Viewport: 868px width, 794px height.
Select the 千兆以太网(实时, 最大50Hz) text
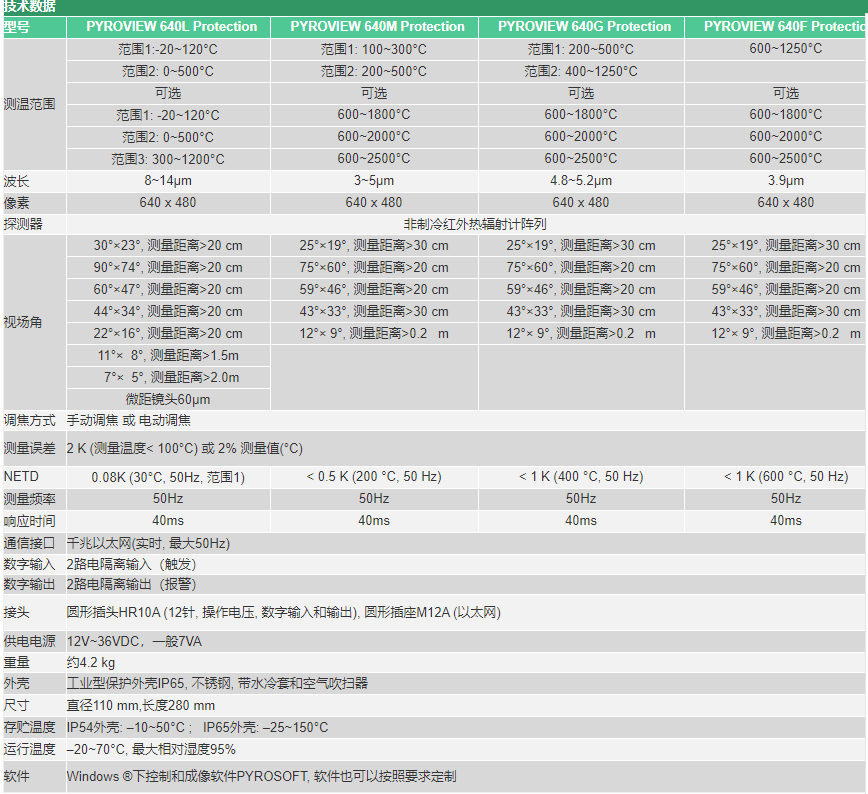(x=148, y=543)
